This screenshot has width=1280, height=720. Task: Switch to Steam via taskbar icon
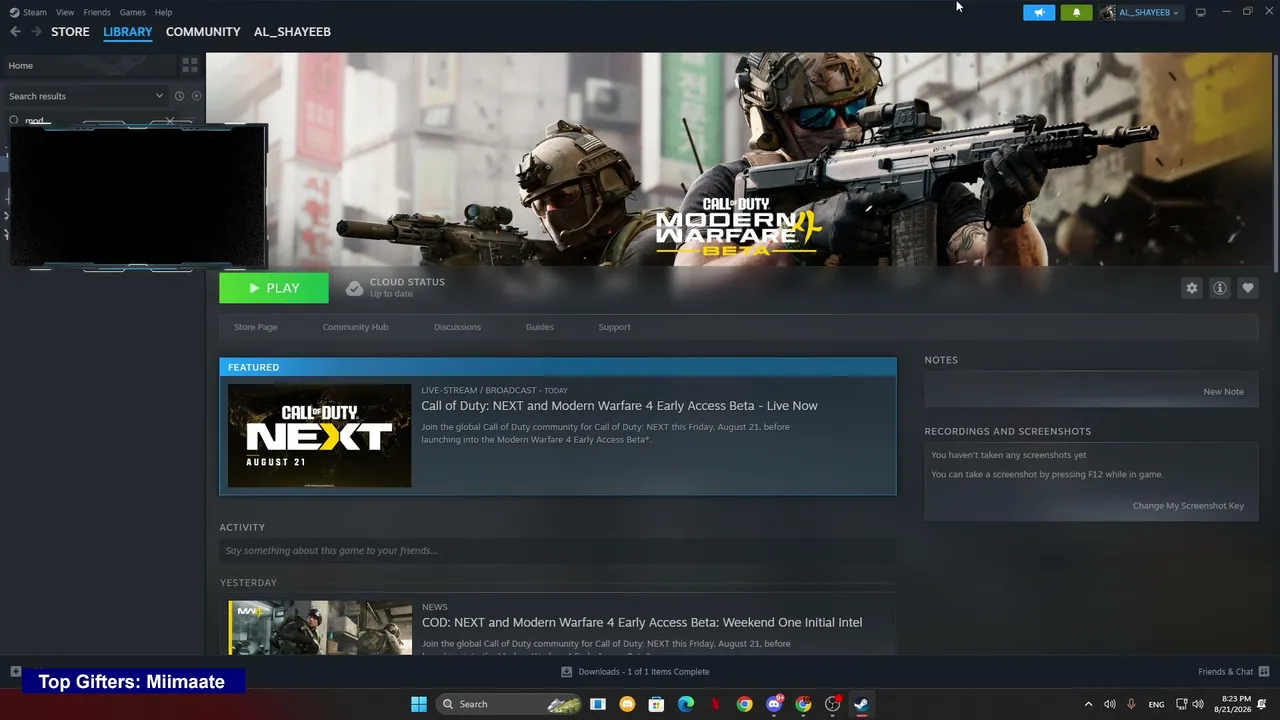861,704
